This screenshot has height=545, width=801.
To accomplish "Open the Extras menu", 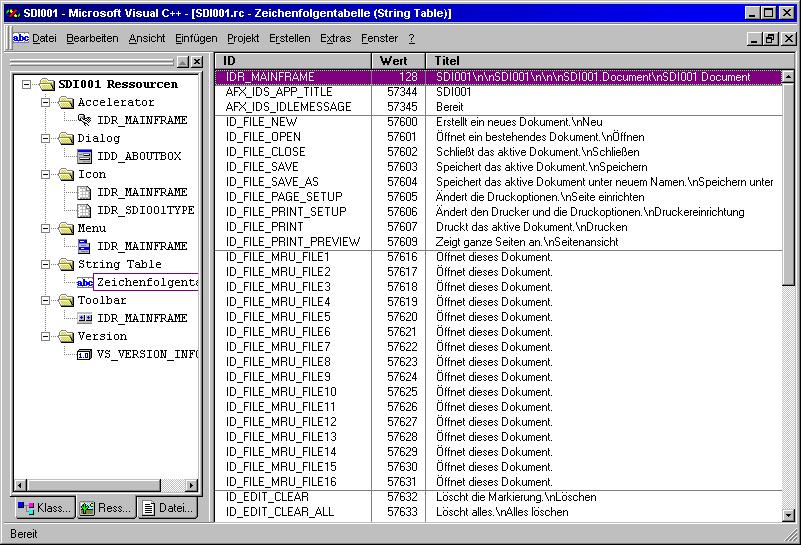I will click(336, 38).
